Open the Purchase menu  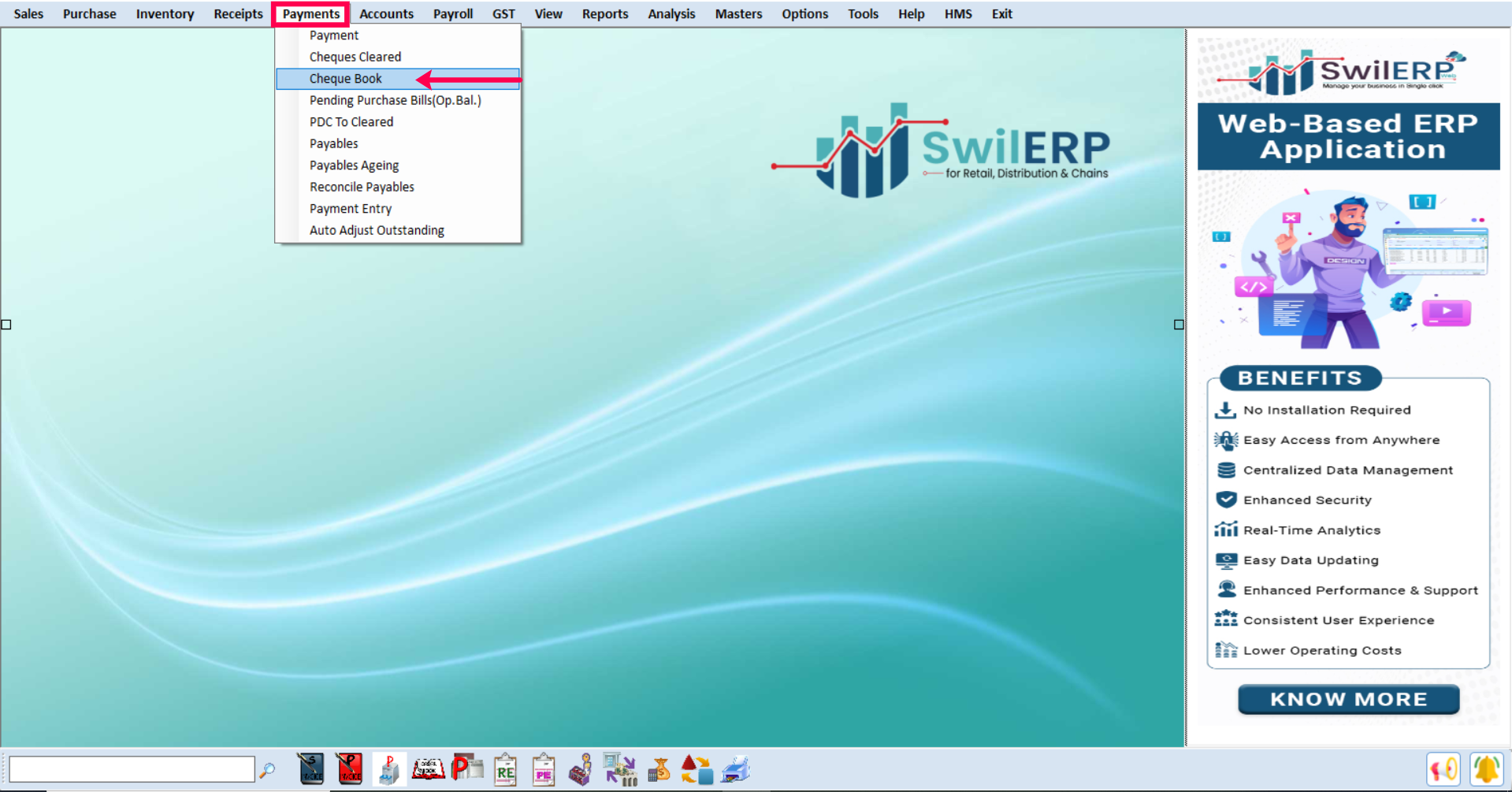pyautogui.click(x=89, y=13)
